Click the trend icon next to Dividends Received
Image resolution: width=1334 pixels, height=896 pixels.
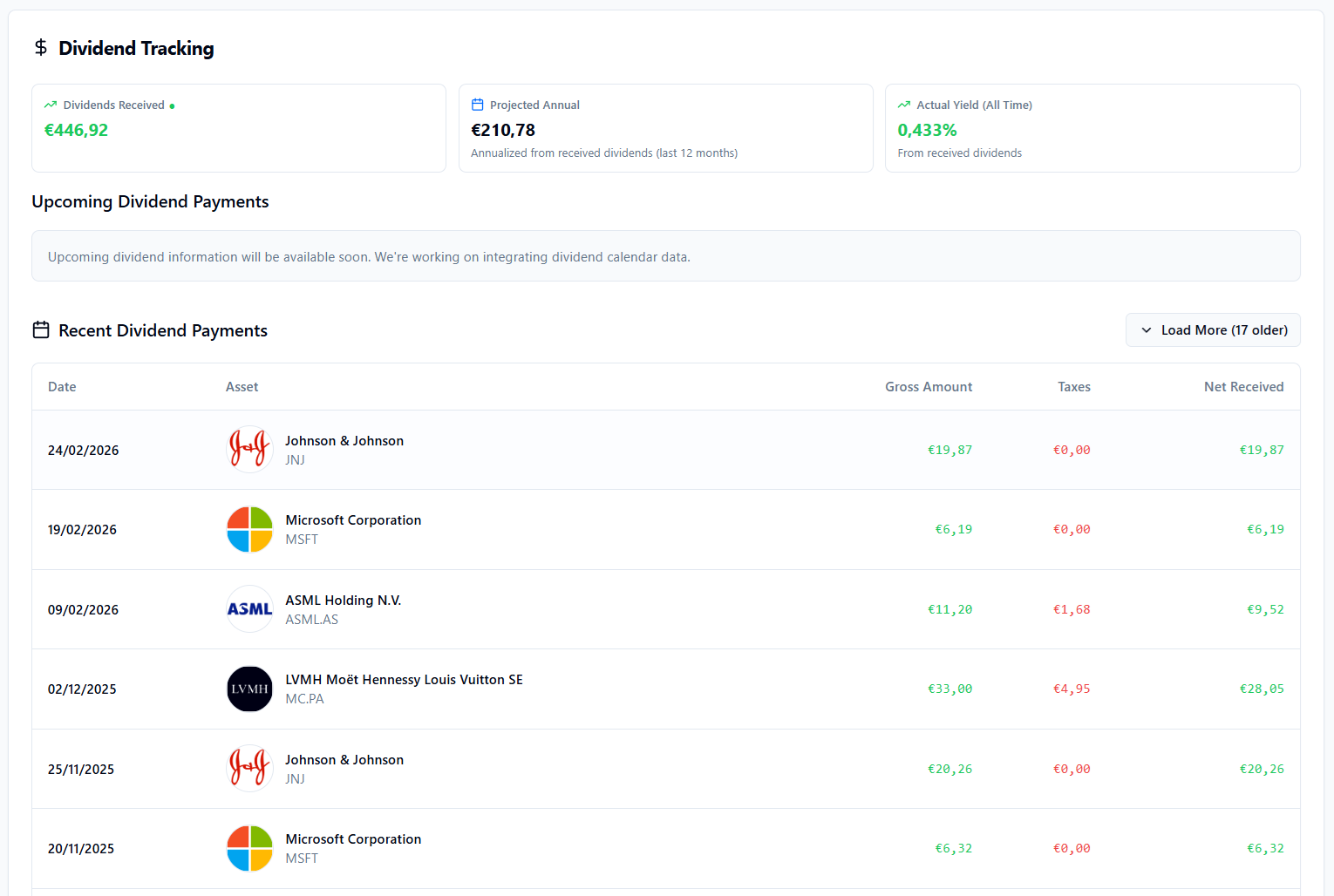[51, 105]
